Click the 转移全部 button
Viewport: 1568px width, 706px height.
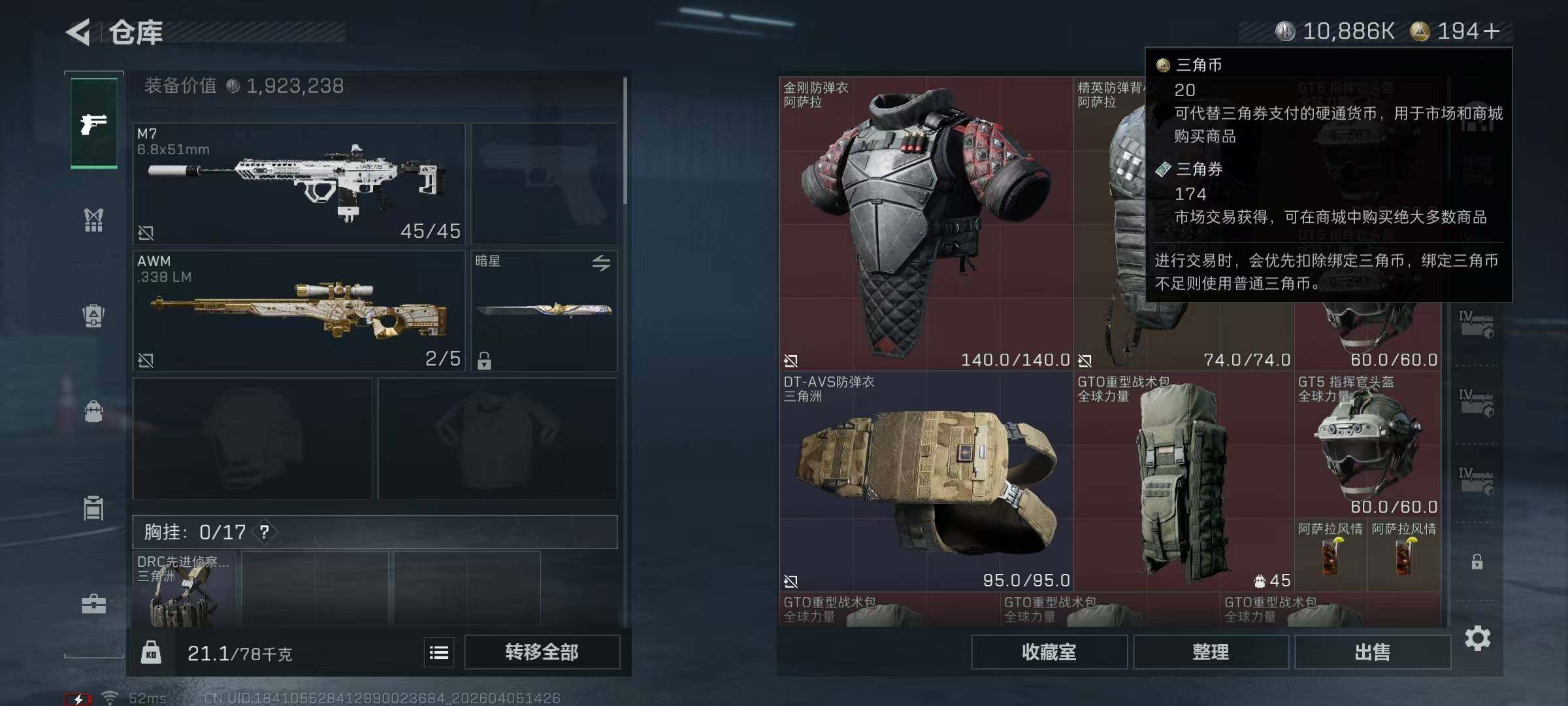click(x=542, y=652)
